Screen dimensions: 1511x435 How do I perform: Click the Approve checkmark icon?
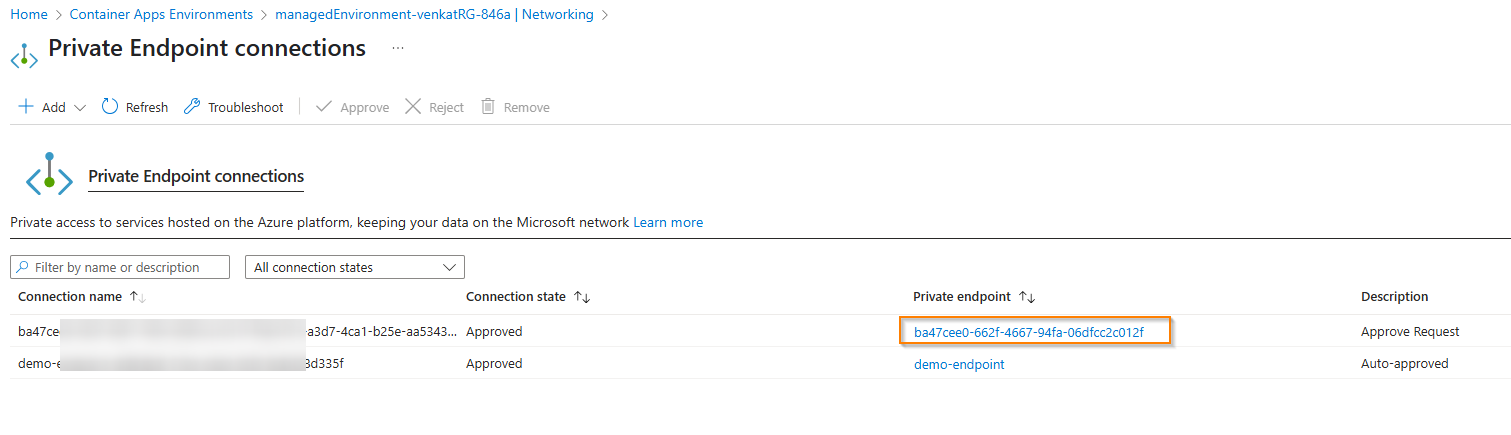(x=323, y=107)
